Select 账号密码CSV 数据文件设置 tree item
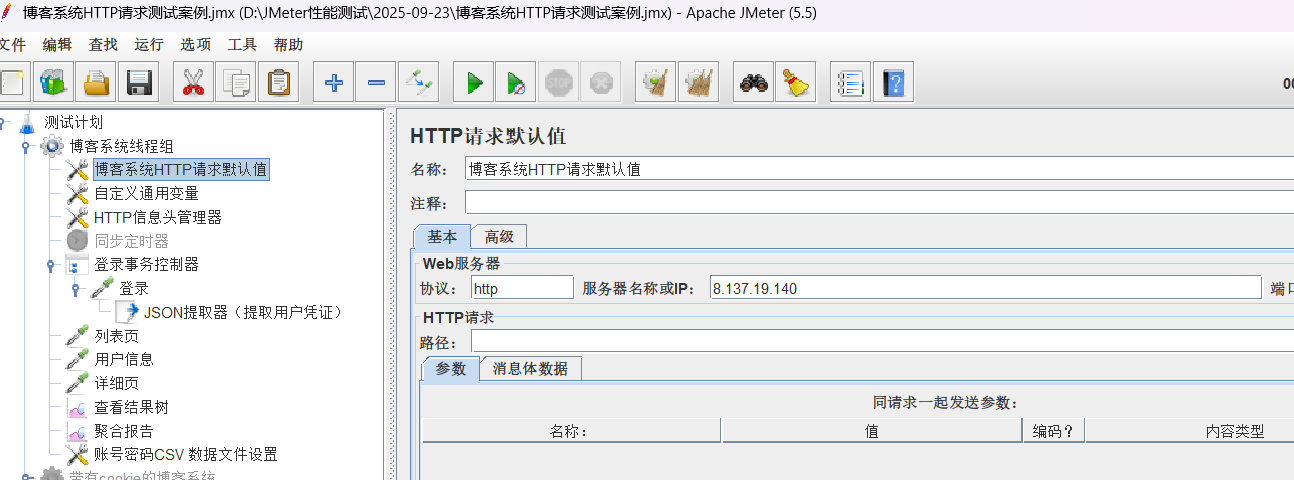 click(x=185, y=454)
